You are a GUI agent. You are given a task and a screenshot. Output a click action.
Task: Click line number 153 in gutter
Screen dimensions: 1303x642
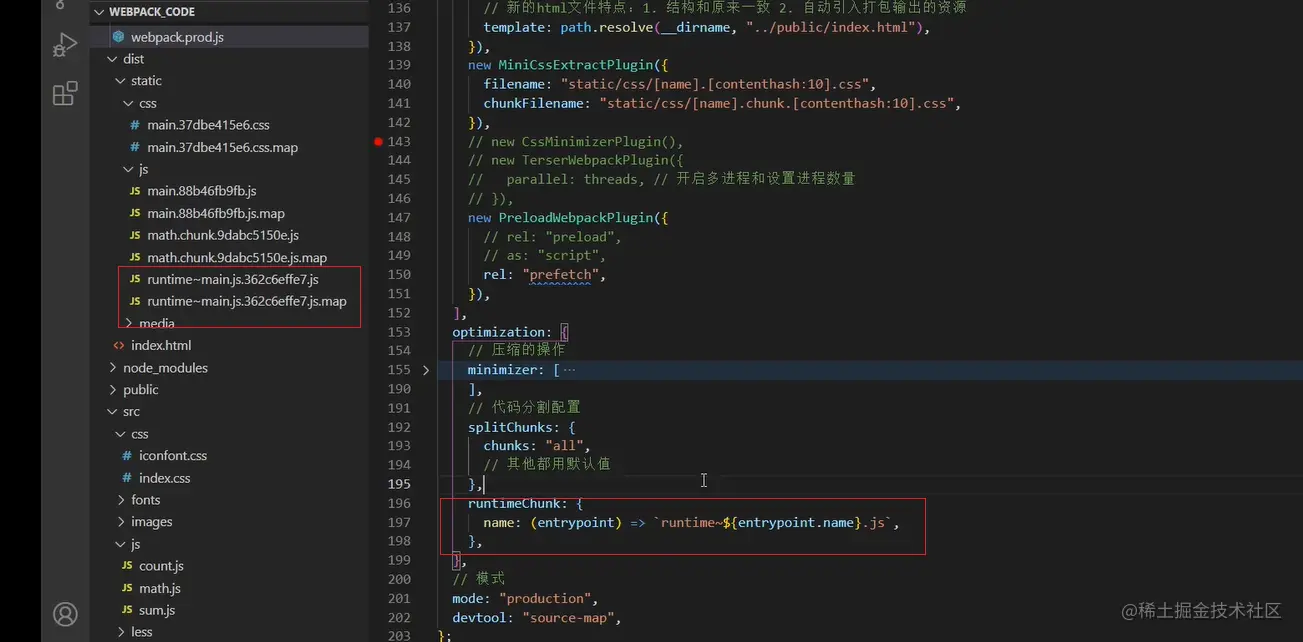tap(399, 332)
